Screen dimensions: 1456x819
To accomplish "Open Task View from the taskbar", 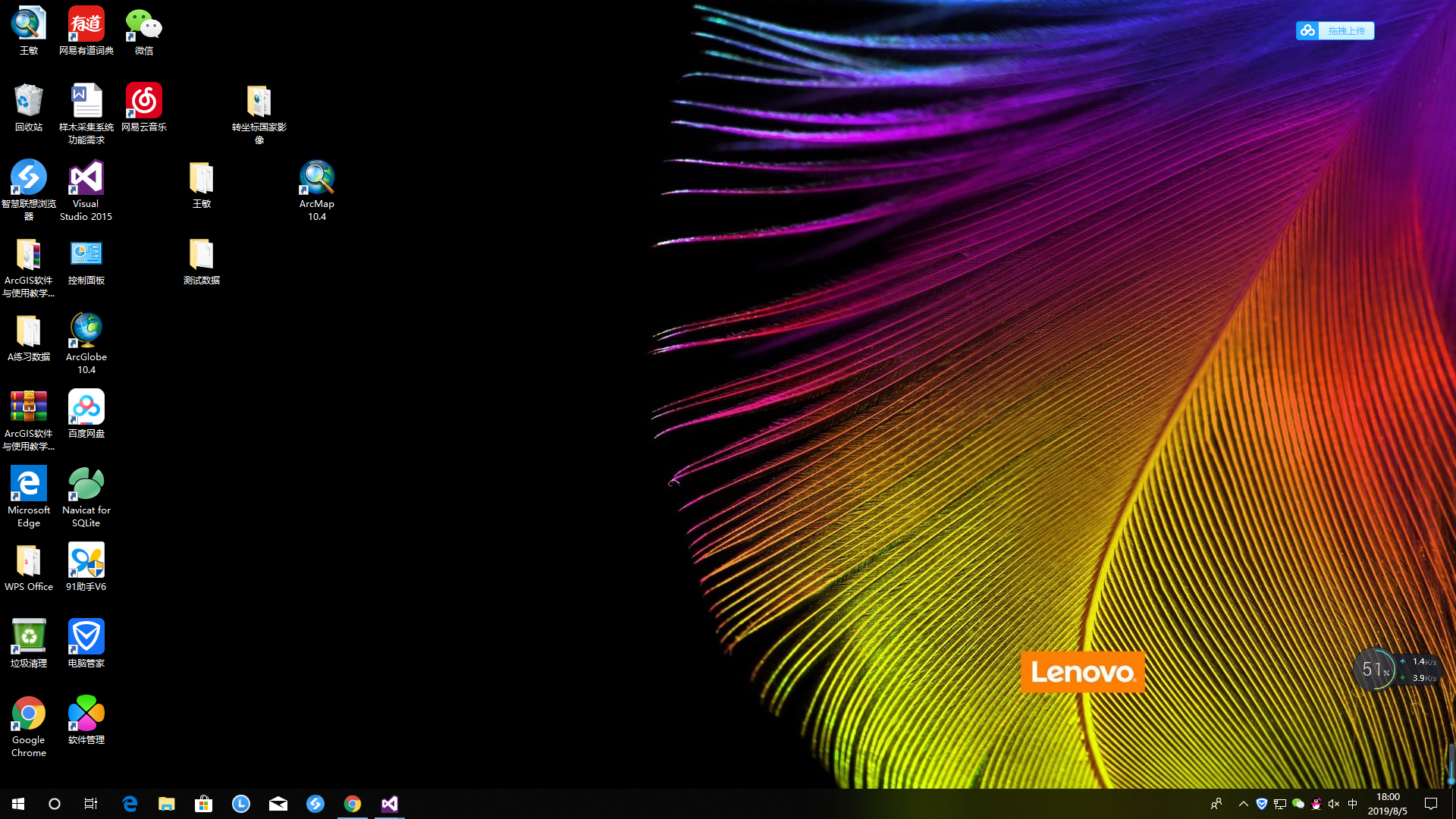I will pos(91,804).
